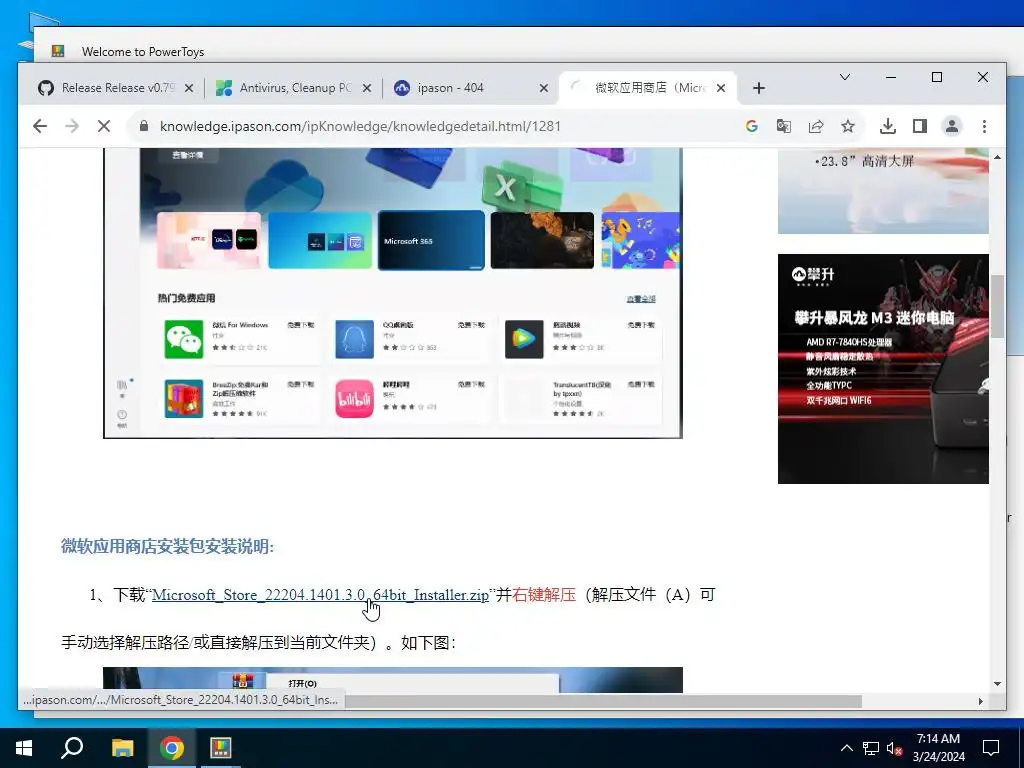Open File Explorer from taskbar
Image resolution: width=1024 pixels, height=768 pixels.
[122, 748]
